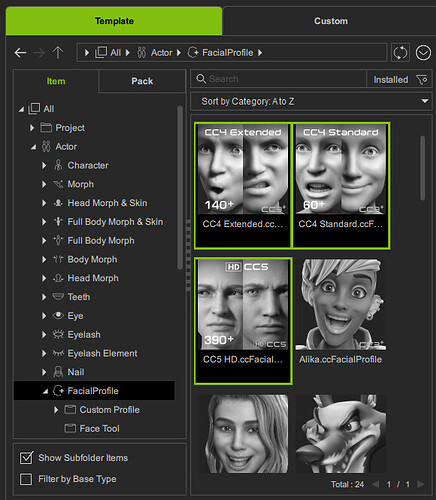Switch to the Custom tab
The width and height of the screenshot is (436, 500).
pyautogui.click(x=331, y=21)
